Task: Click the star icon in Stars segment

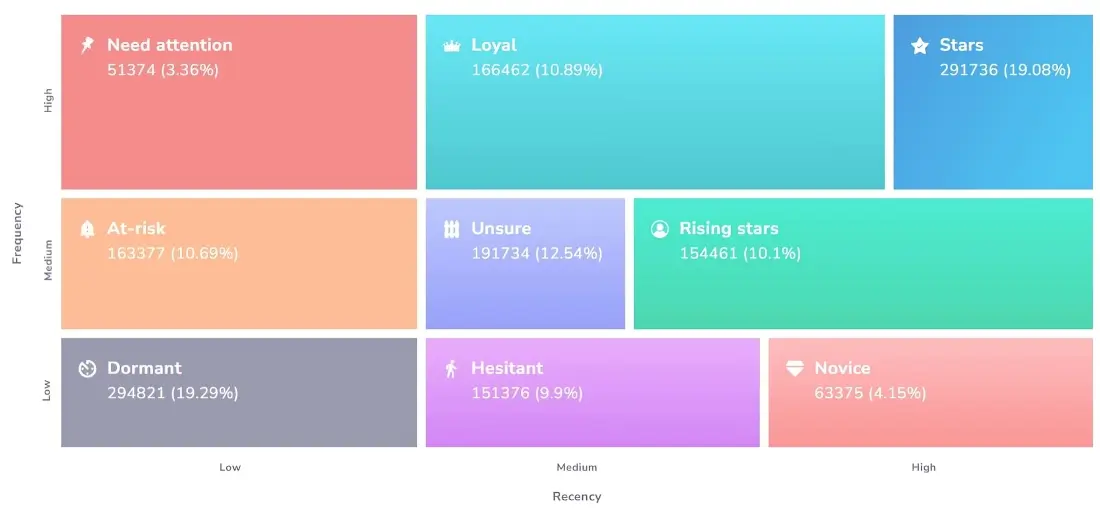Action: coord(920,46)
